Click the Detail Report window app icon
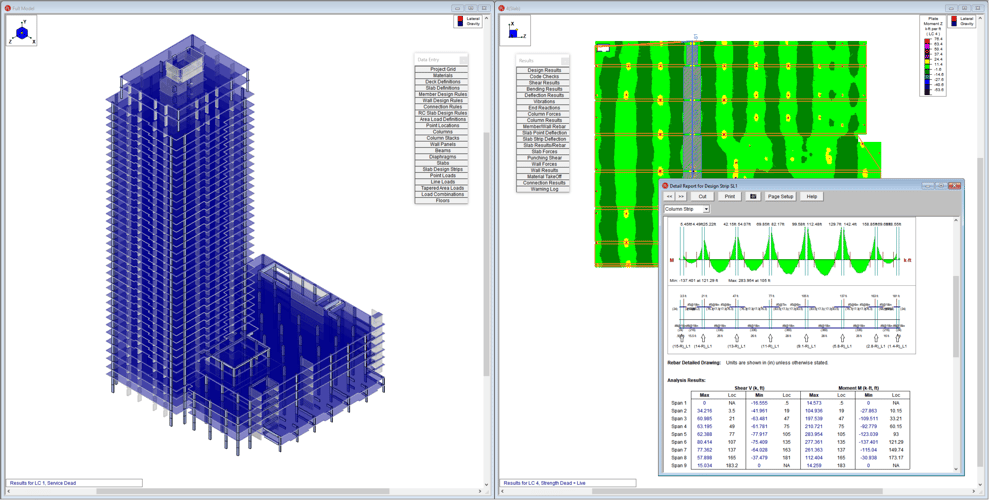989x500 pixels. (665, 186)
